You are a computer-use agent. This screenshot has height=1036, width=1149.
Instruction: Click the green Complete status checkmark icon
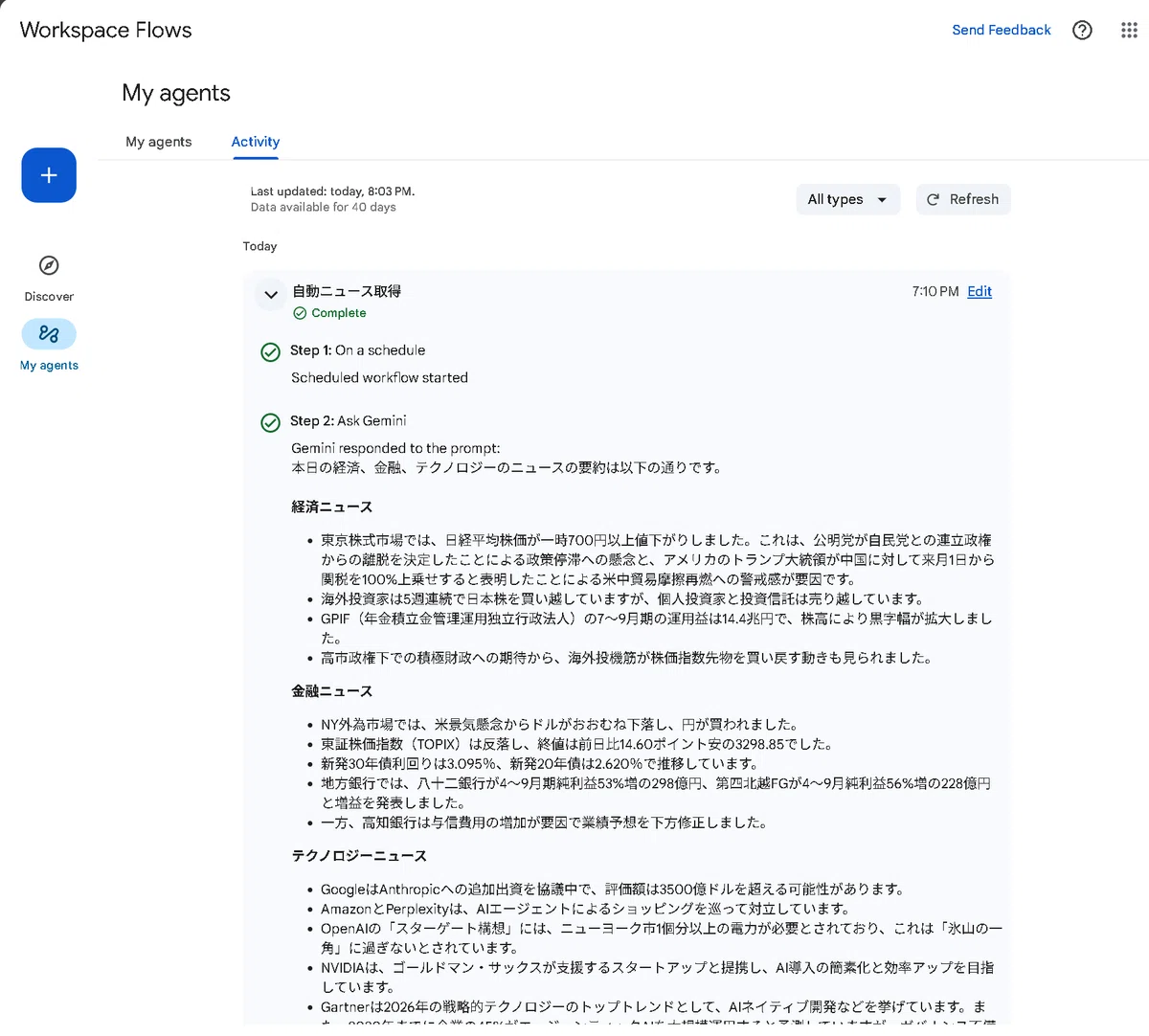(300, 313)
